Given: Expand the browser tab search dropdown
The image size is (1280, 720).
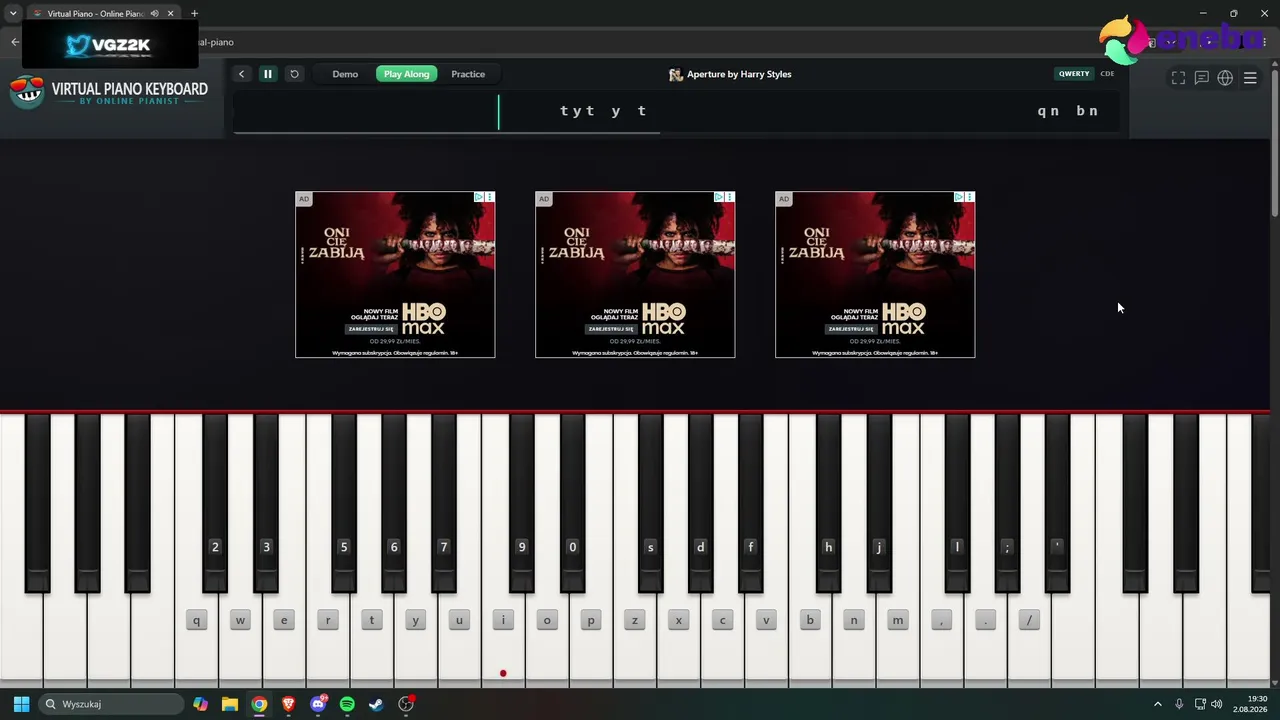Looking at the screenshot, I should click(13, 14).
